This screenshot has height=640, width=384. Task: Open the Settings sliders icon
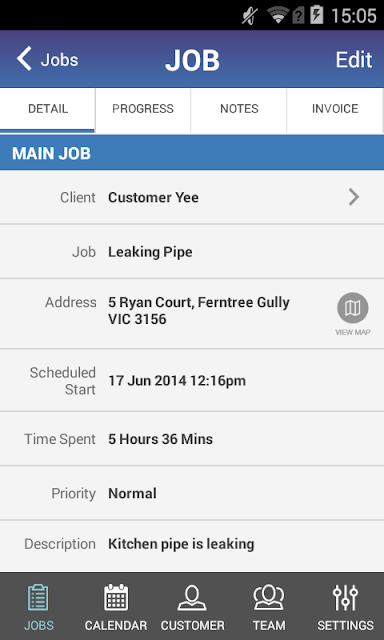345,598
